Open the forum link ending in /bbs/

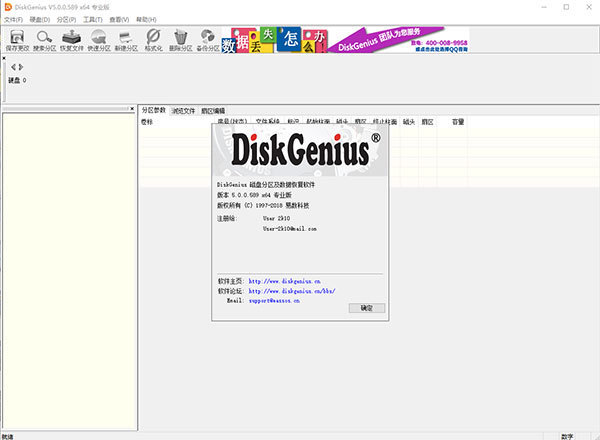click(x=292, y=291)
